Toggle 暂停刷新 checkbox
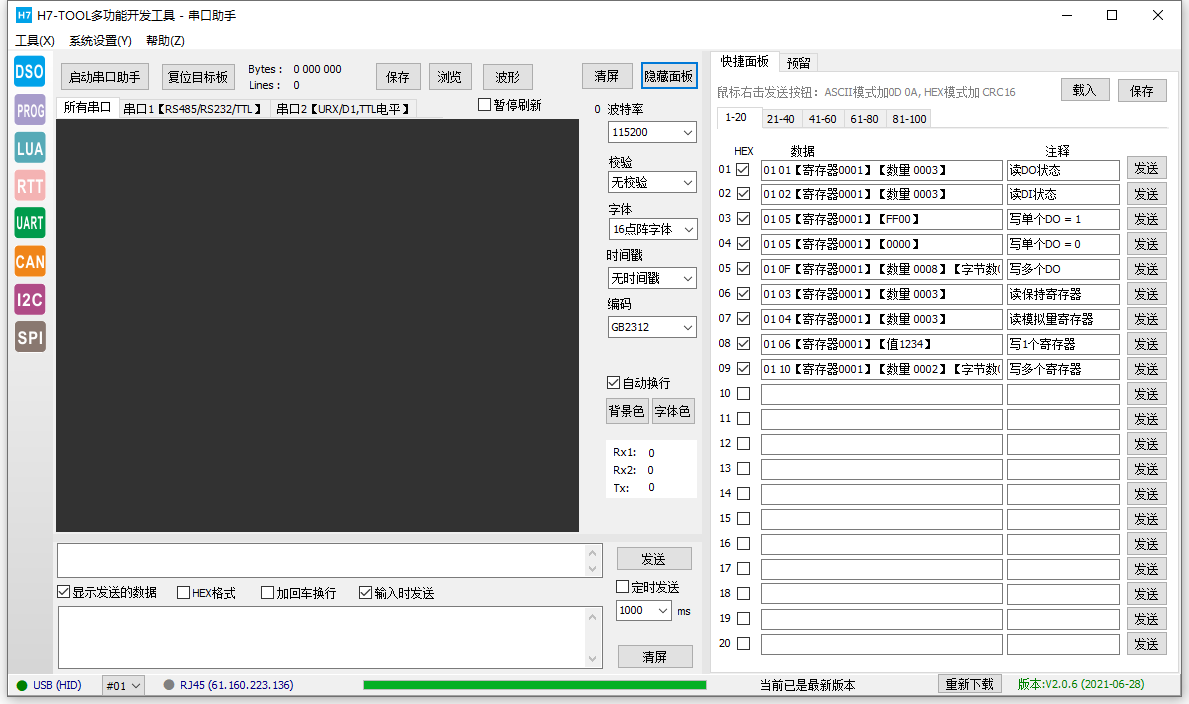This screenshot has height=704, width=1189. (485, 105)
